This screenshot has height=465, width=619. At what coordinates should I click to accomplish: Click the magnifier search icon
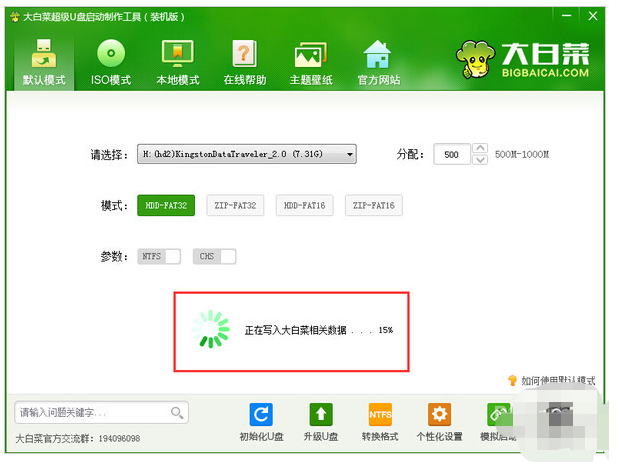click(x=177, y=413)
